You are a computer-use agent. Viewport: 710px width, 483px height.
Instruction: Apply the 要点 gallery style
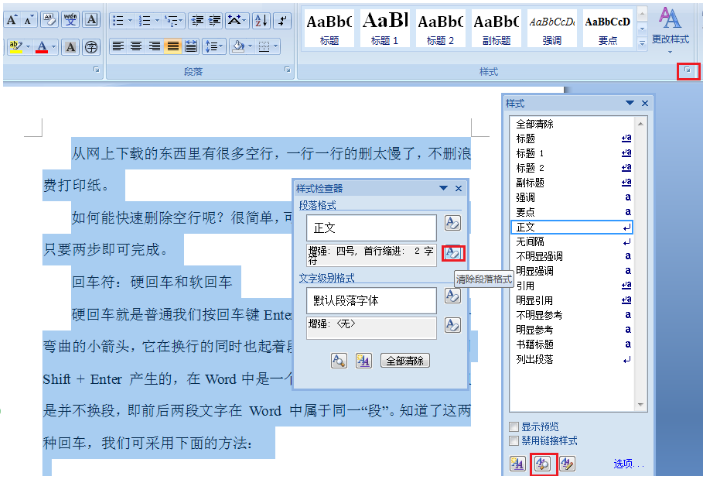[608, 29]
